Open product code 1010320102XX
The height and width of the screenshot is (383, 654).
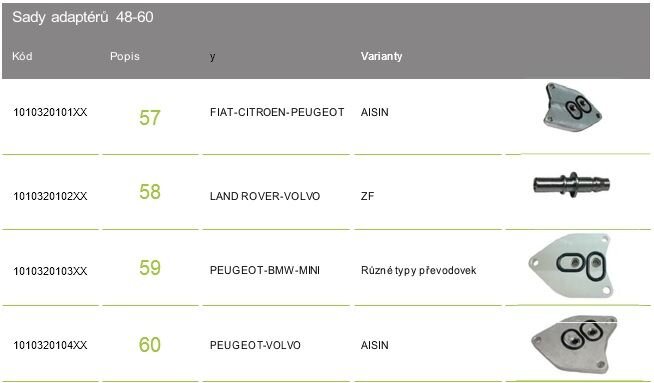(x=50, y=196)
